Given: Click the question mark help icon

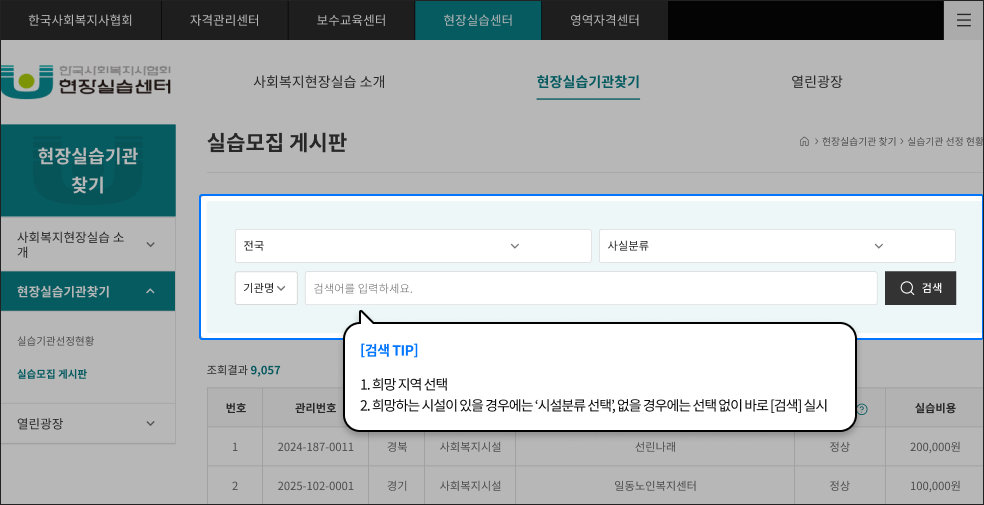Looking at the screenshot, I should 862,409.
